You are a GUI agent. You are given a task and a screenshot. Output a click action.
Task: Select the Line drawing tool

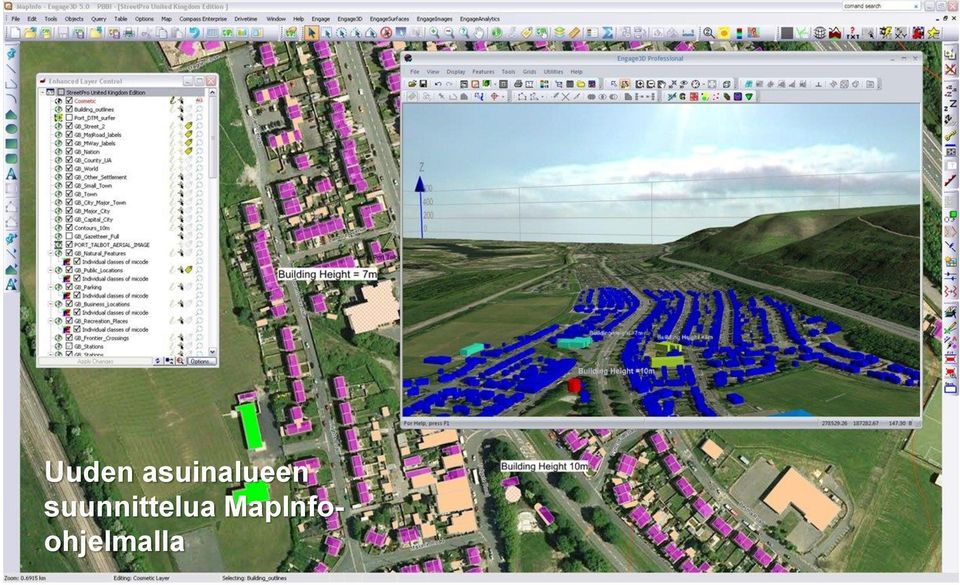(x=11, y=69)
